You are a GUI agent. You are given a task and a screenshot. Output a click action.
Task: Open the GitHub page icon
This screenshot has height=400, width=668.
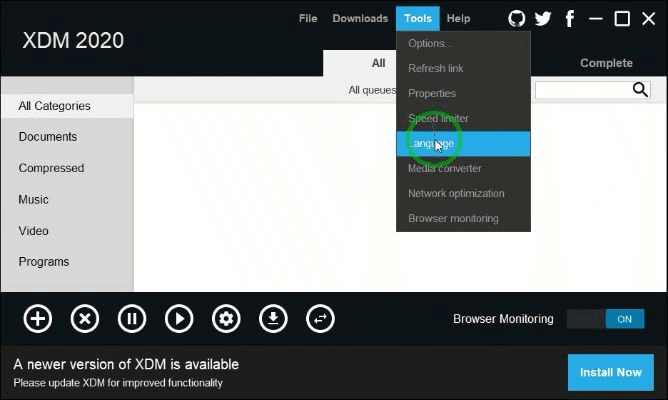(x=516, y=19)
